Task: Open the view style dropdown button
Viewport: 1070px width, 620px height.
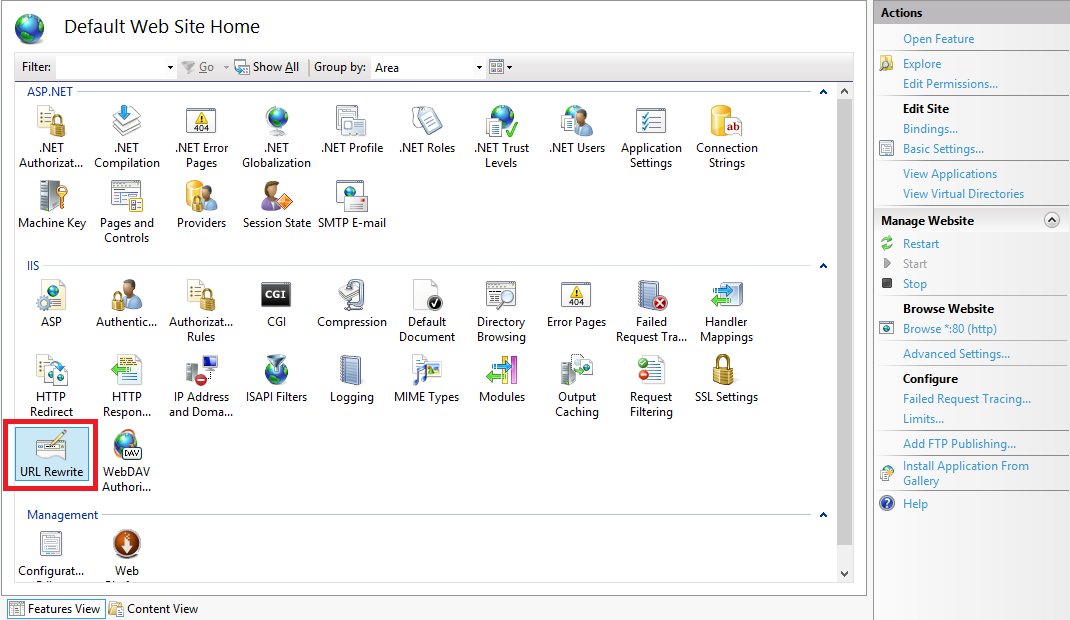Action: 501,68
